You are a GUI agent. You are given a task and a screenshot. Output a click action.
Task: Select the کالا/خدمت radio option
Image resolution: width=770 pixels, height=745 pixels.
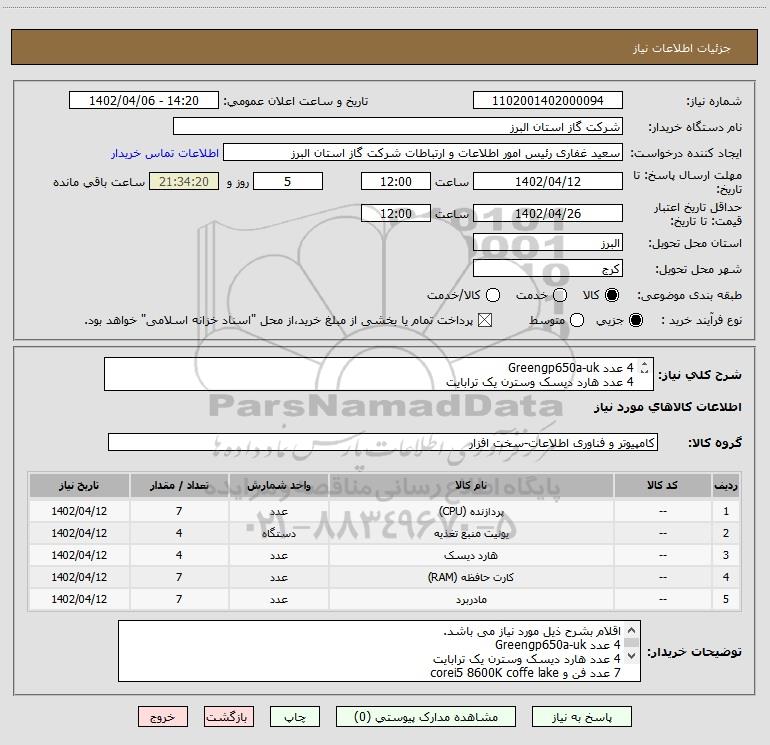[493, 295]
